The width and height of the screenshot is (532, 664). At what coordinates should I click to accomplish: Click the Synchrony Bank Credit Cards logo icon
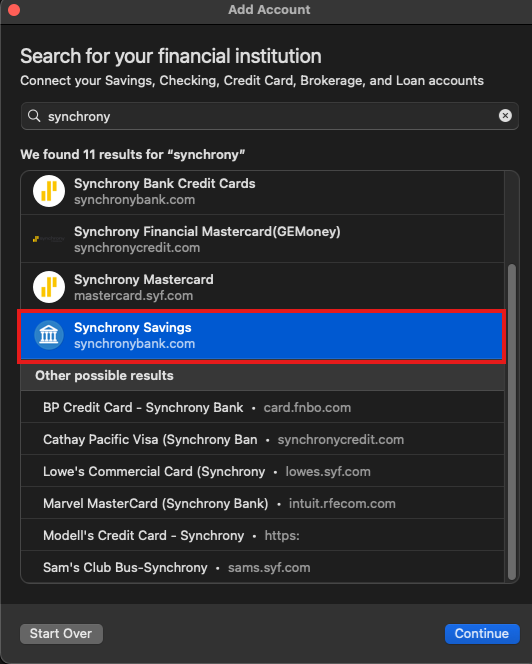click(x=49, y=191)
